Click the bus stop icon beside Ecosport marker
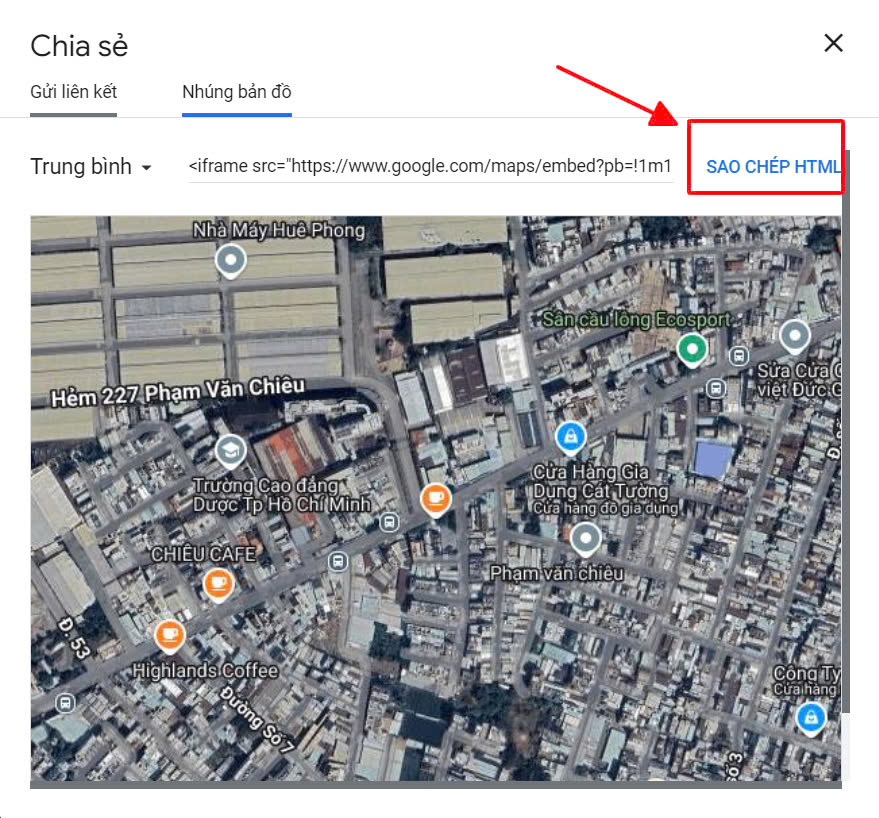Viewport: 879px width, 818px height. coord(739,355)
